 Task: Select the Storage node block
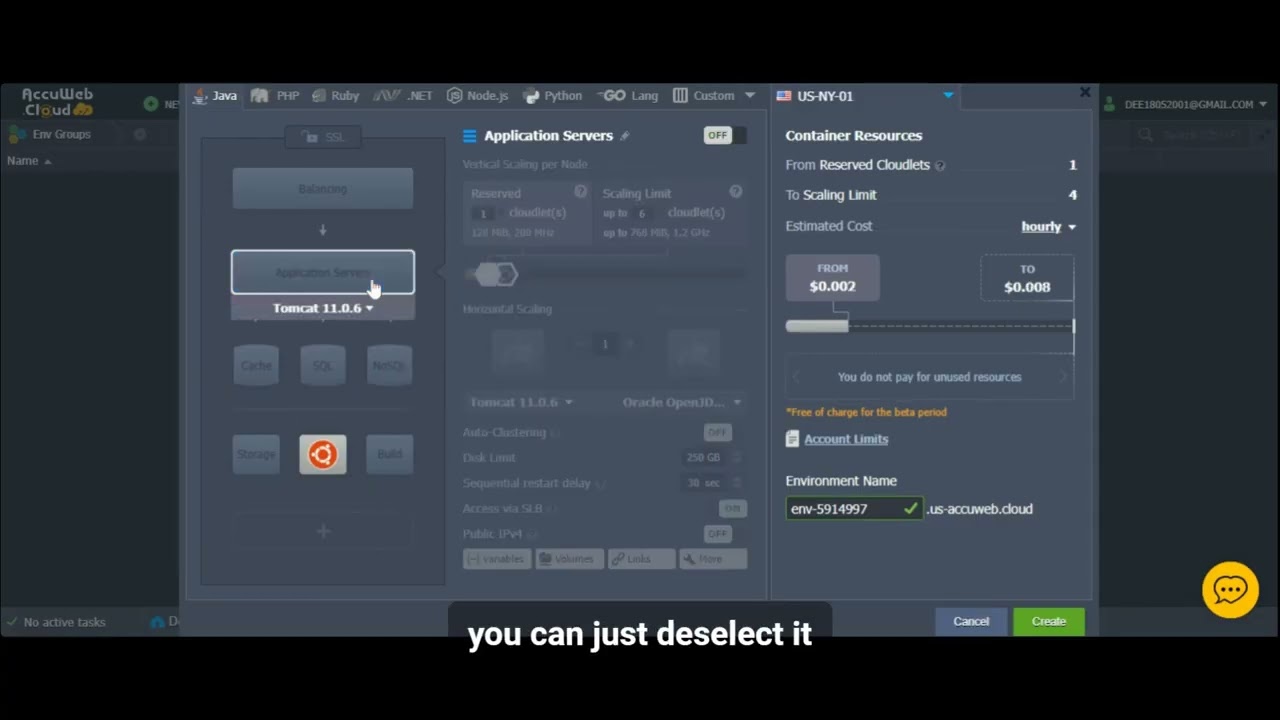pyautogui.click(x=256, y=454)
